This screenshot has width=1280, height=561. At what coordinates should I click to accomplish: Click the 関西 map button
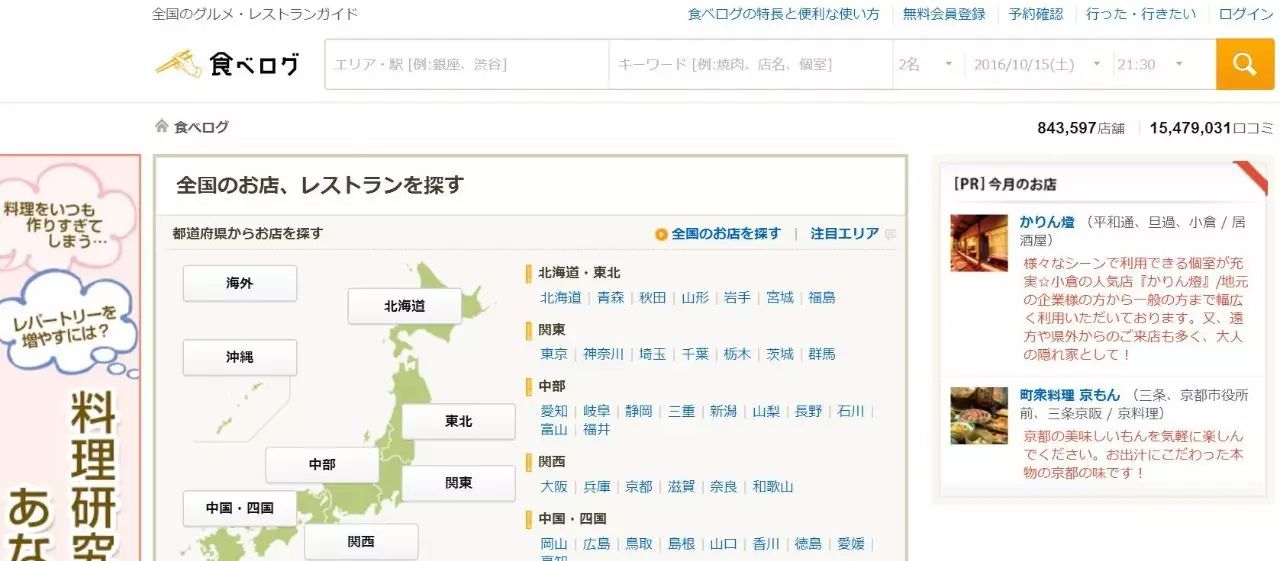pos(361,542)
